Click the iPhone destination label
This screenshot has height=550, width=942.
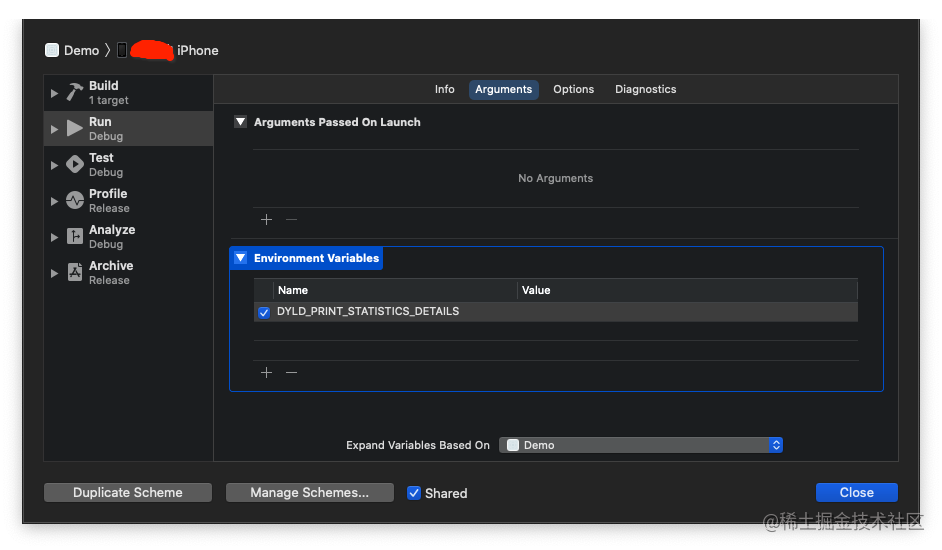198,50
